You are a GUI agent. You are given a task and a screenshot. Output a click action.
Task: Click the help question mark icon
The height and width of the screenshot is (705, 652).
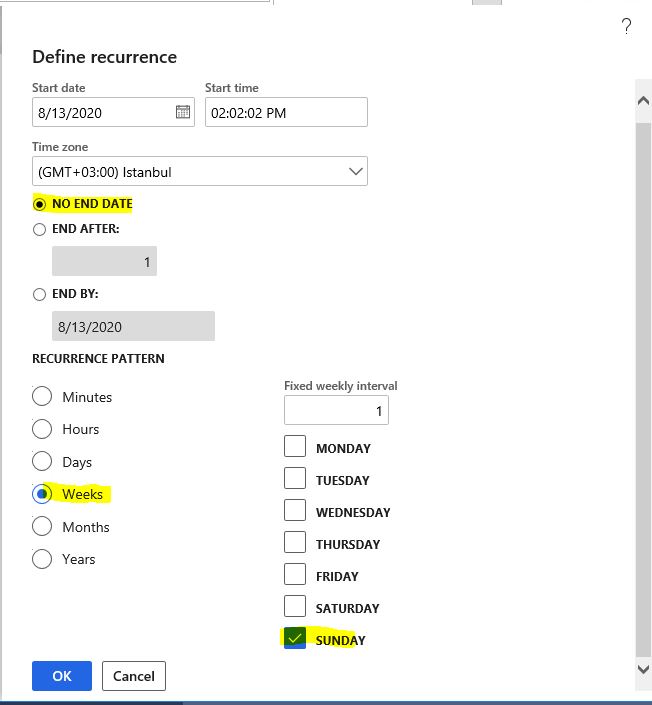pyautogui.click(x=626, y=26)
